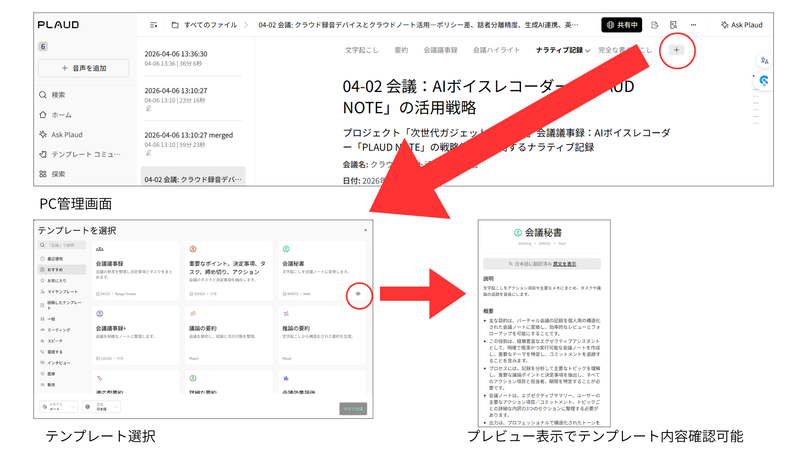800x450 pixels.
Task: Open the AI model dropdown at dialog bottom
Action: pyautogui.click(x=59, y=407)
